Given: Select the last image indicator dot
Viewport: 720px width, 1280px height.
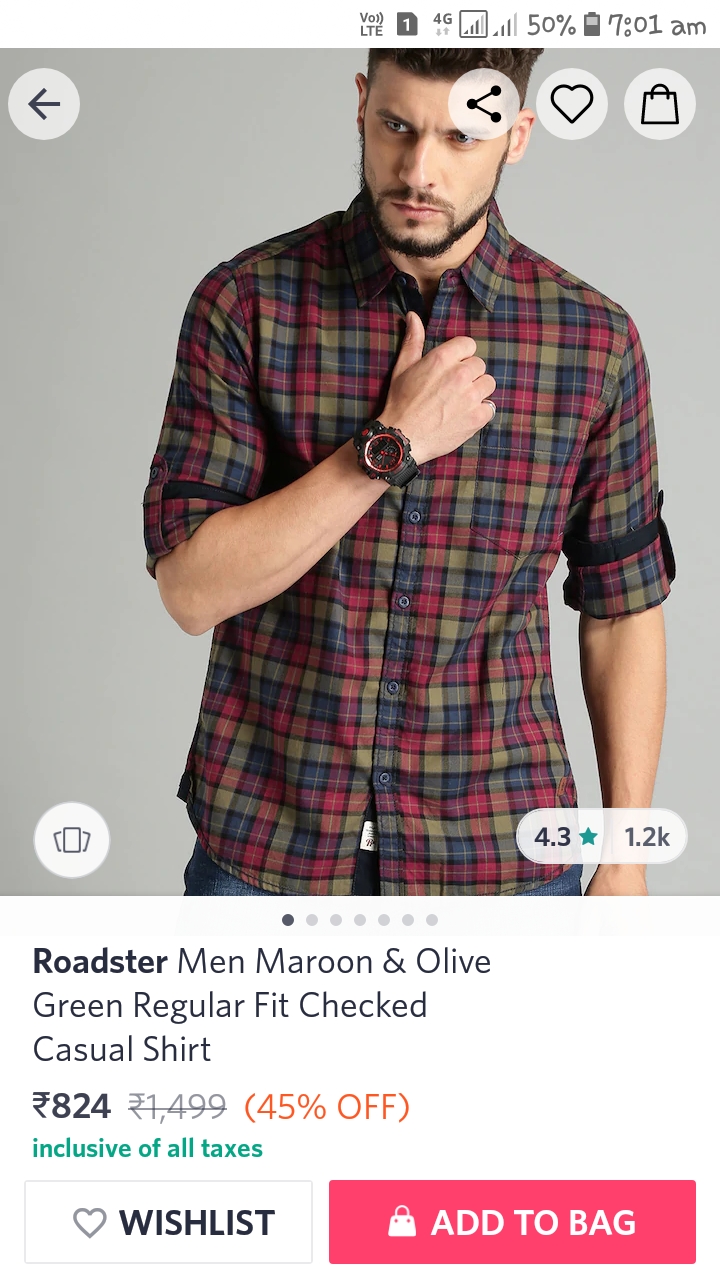Looking at the screenshot, I should 432,920.
